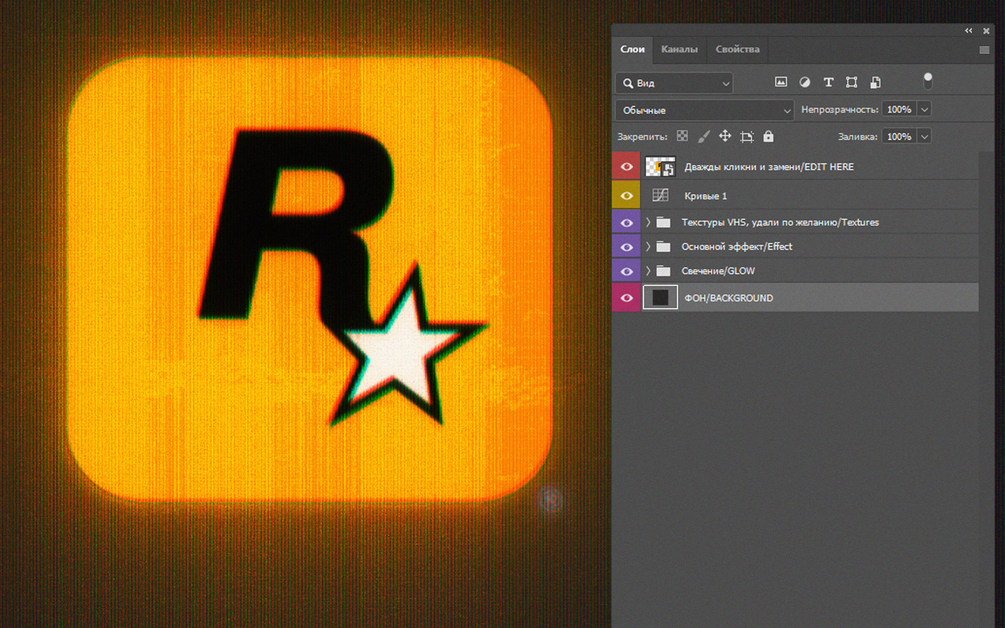Select the Основной эффект/Effect group name
1005x628 pixels.
(736, 247)
